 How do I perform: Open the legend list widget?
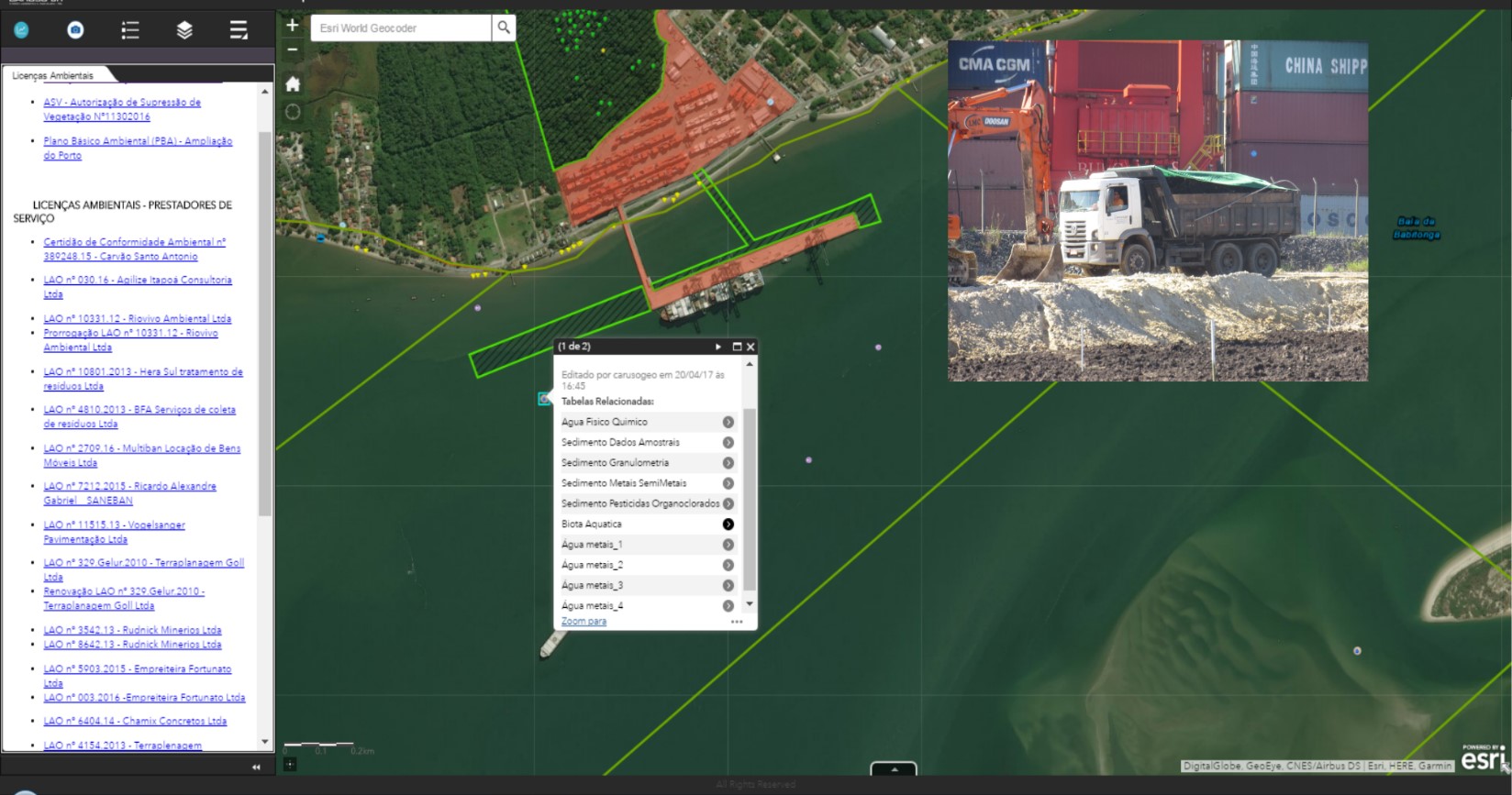[130, 30]
